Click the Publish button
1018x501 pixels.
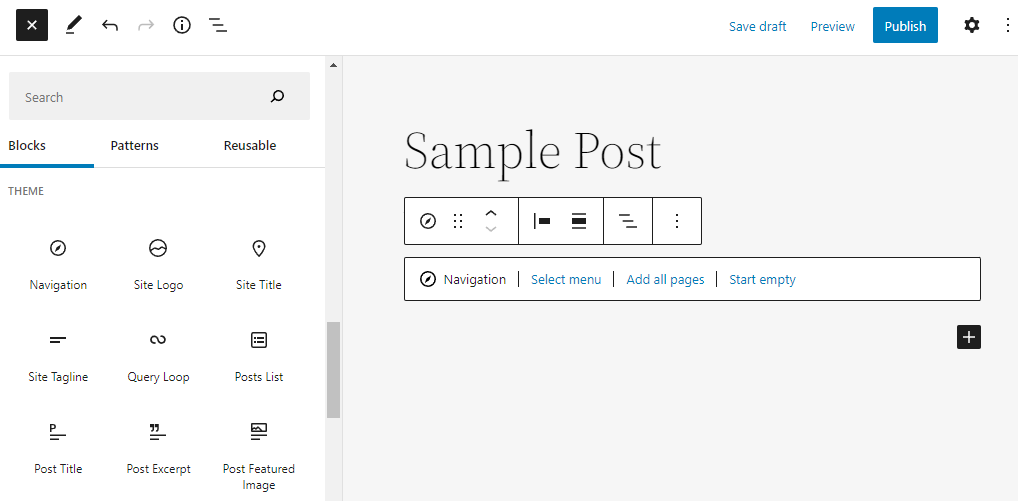[905, 26]
